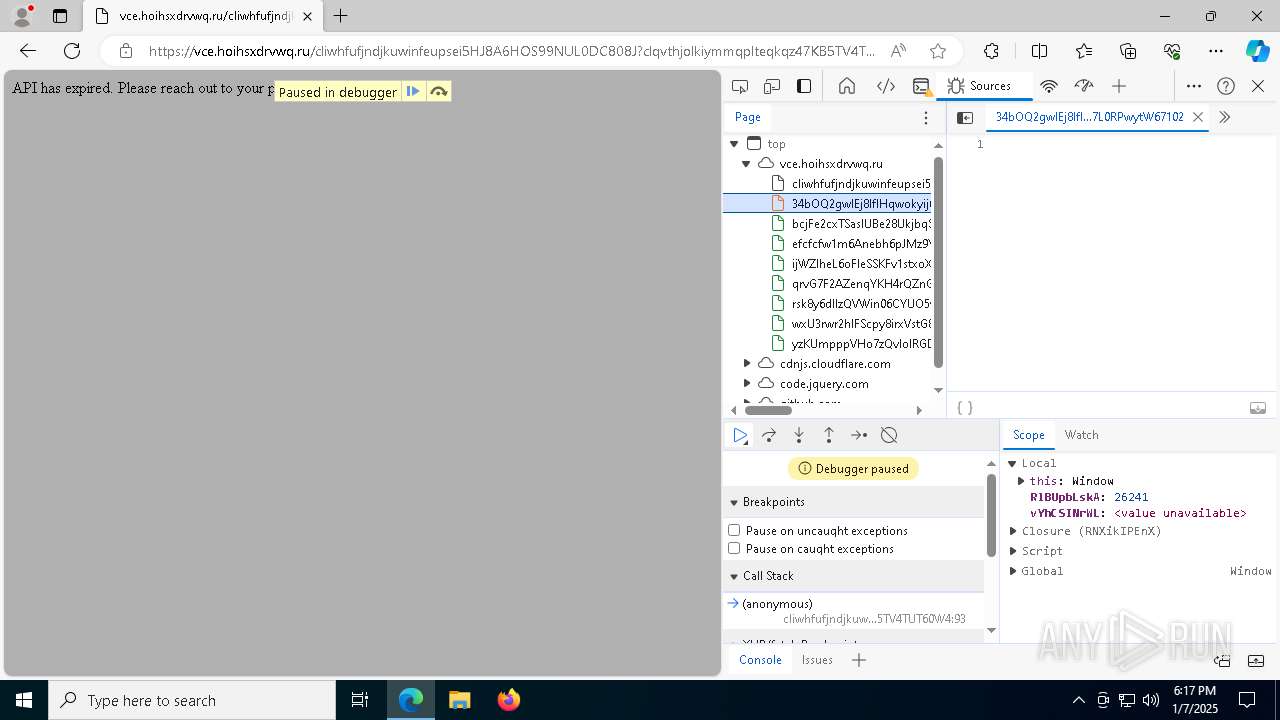This screenshot has height=720, width=1280.
Task: Click the Windows search box
Action: pos(192,700)
